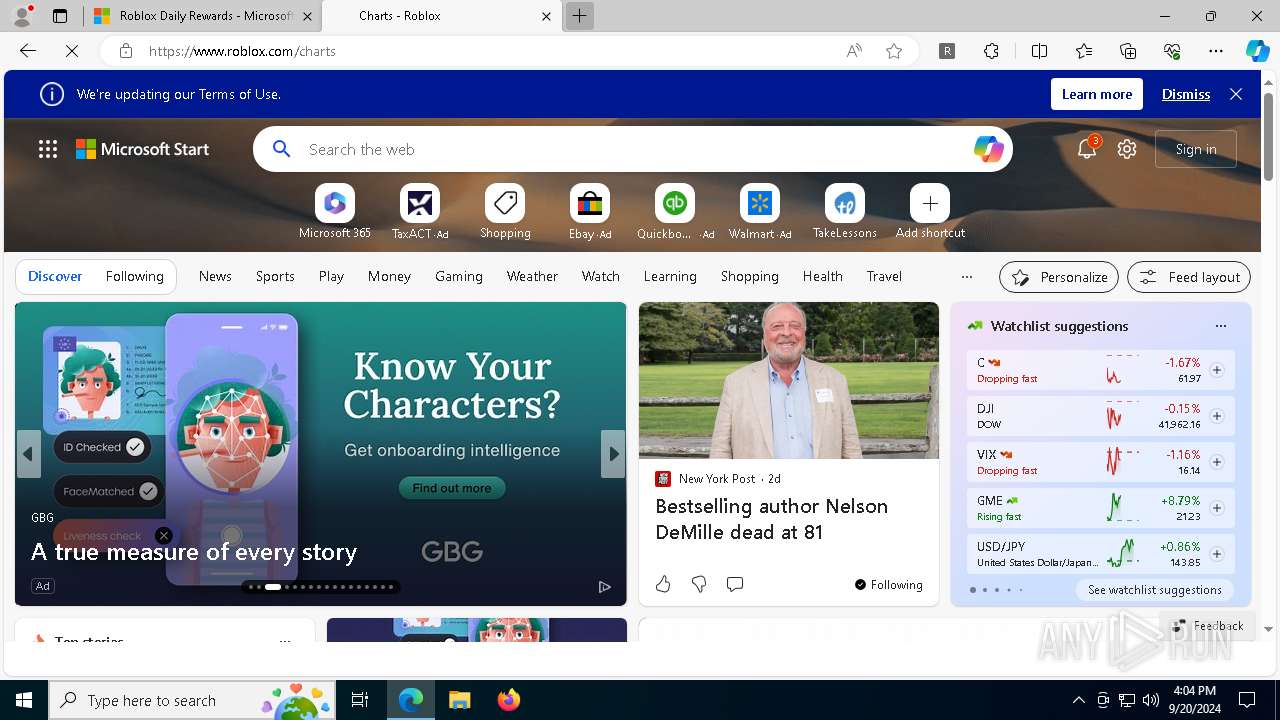Open the Walmart shortcut tile

tap(760, 204)
